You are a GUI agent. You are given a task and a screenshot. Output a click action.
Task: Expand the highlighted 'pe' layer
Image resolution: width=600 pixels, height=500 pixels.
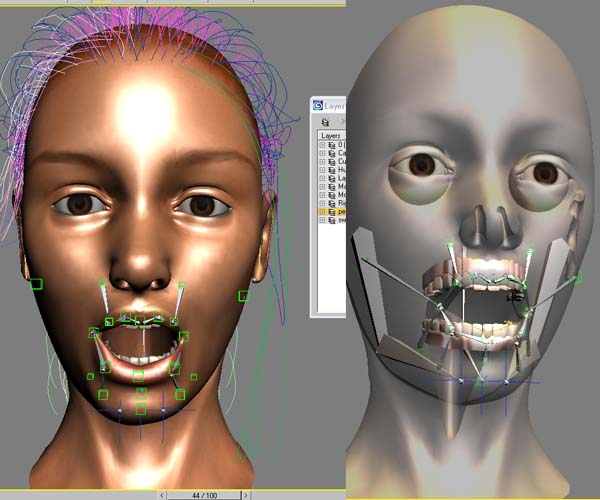click(x=322, y=212)
